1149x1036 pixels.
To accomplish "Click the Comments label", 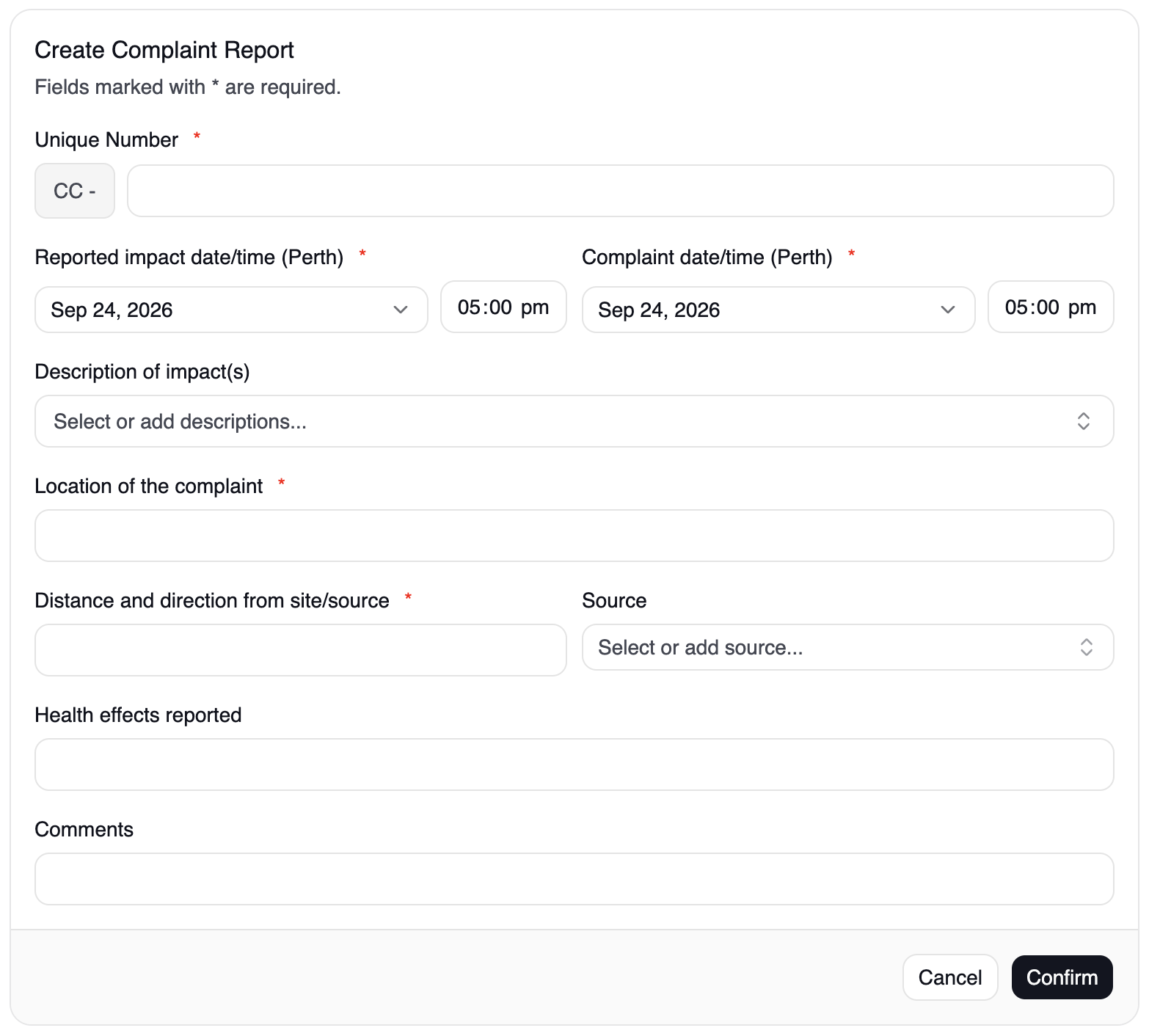I will click(x=84, y=829).
